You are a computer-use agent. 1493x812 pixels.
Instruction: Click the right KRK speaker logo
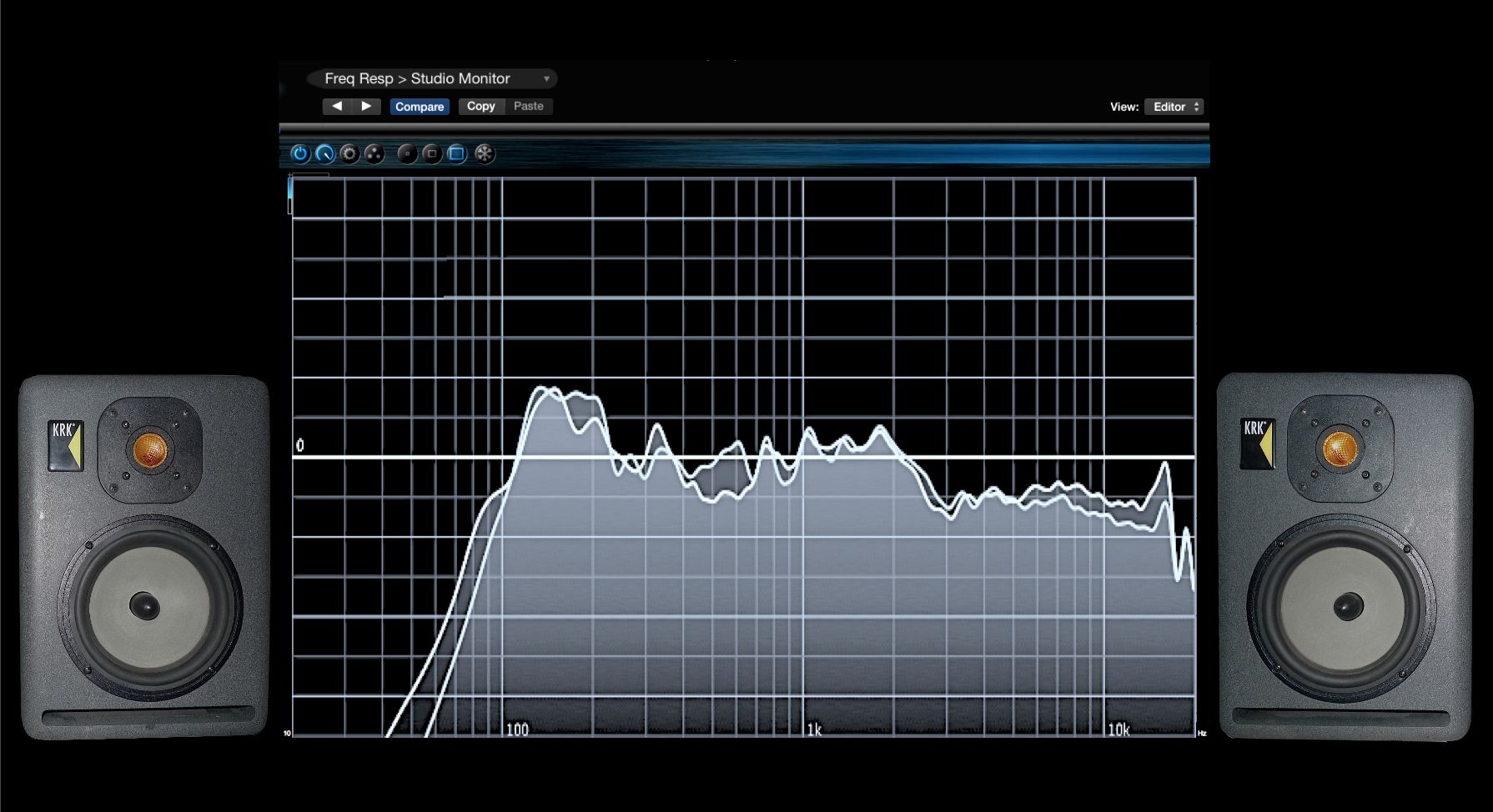pyautogui.click(x=1257, y=443)
